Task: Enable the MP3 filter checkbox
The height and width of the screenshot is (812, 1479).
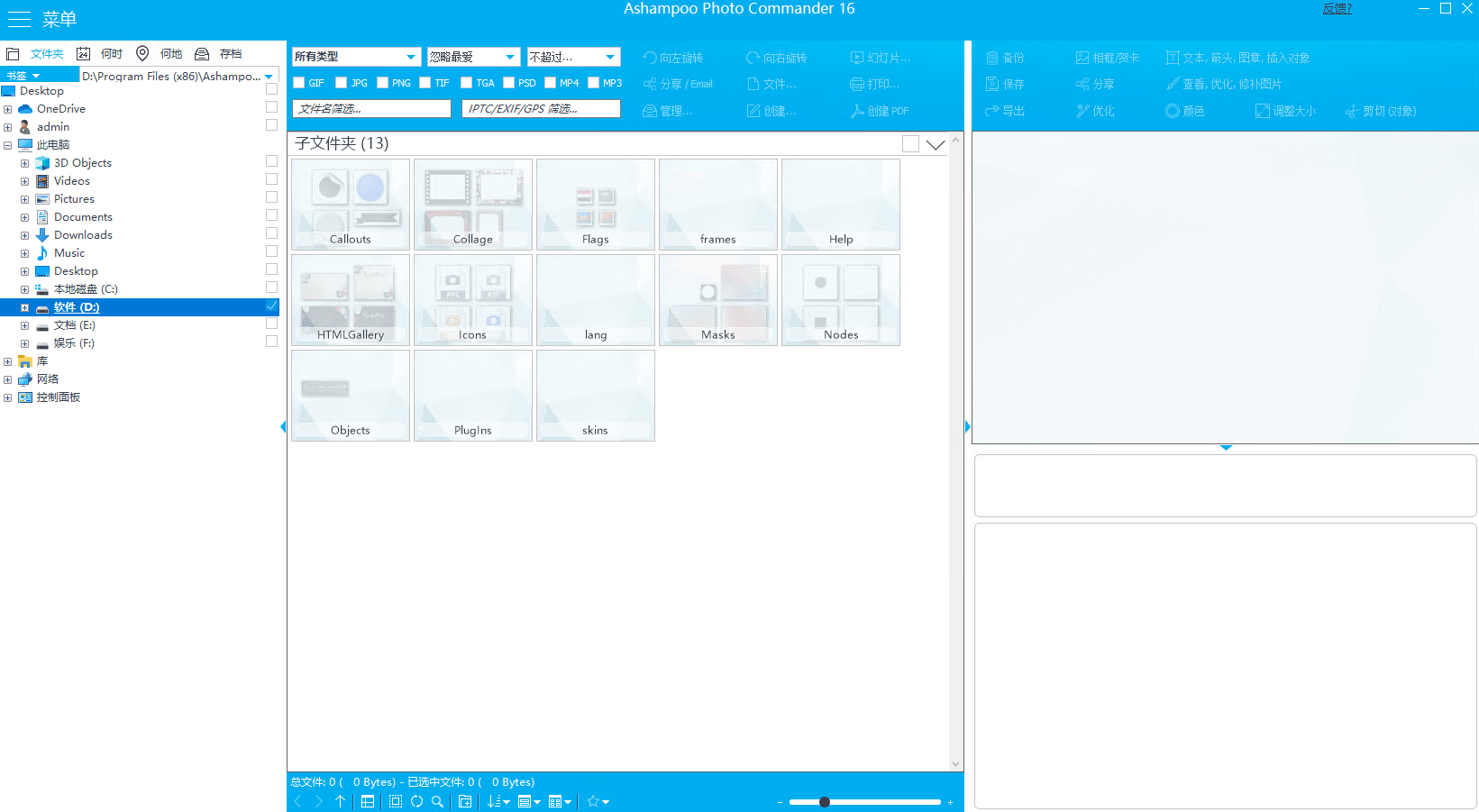Action: click(x=594, y=83)
